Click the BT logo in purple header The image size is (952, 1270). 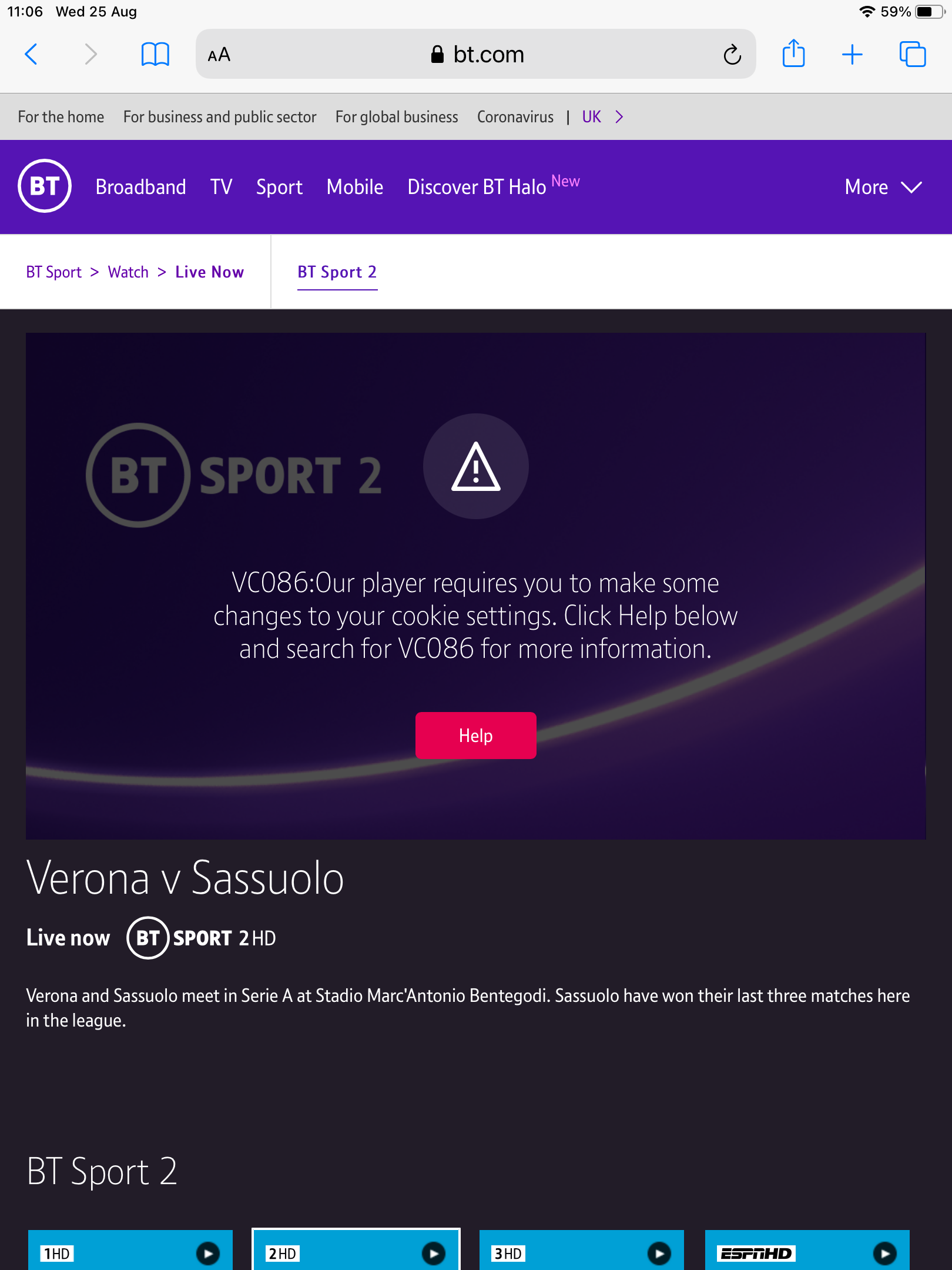click(45, 186)
